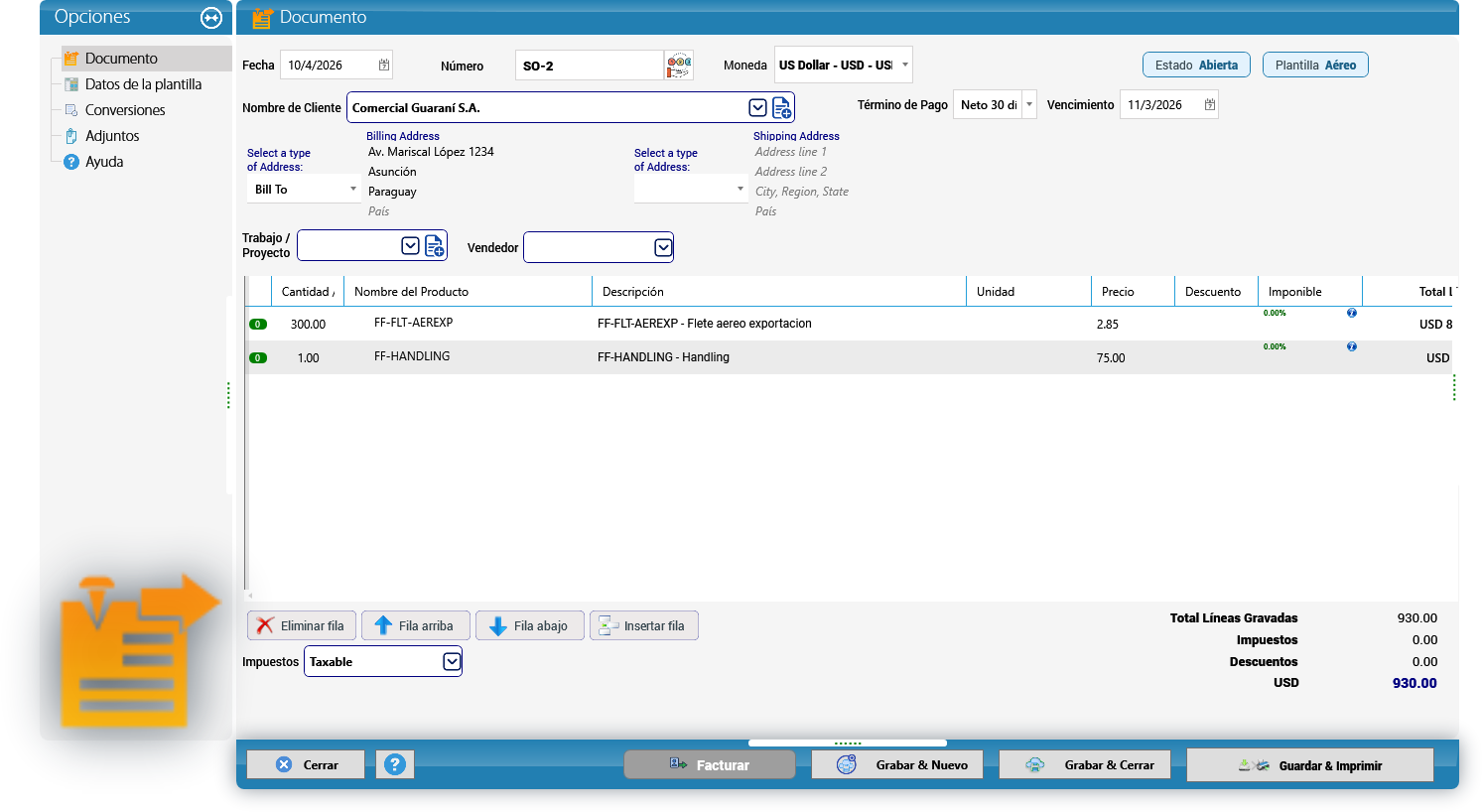Screen dimensions: 1482x812
Task: Click info icon in FF-FLT-AEREXP row Imponible
Action: tap(1351, 313)
